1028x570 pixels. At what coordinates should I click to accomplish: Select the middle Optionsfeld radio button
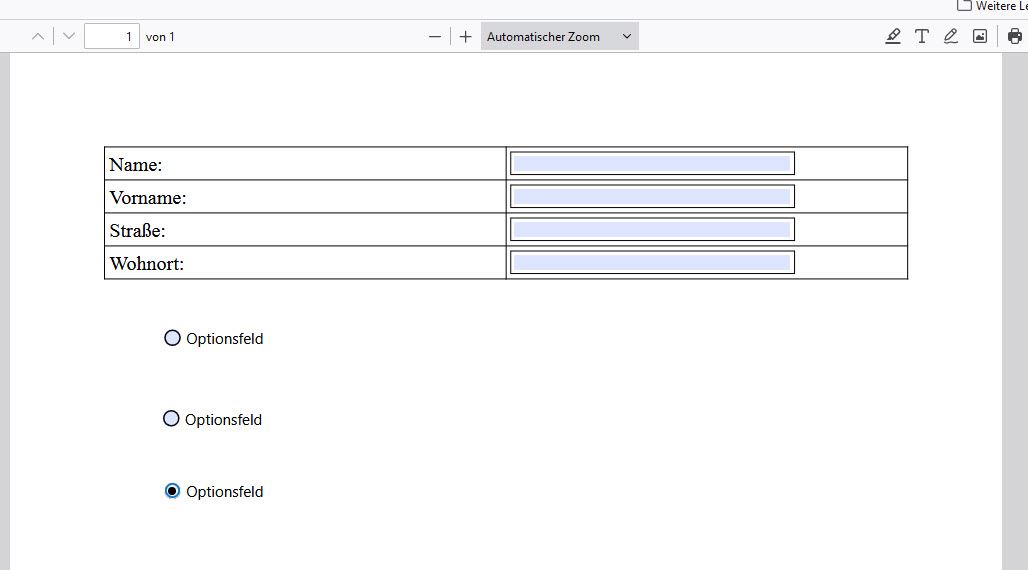pyautogui.click(x=171, y=419)
